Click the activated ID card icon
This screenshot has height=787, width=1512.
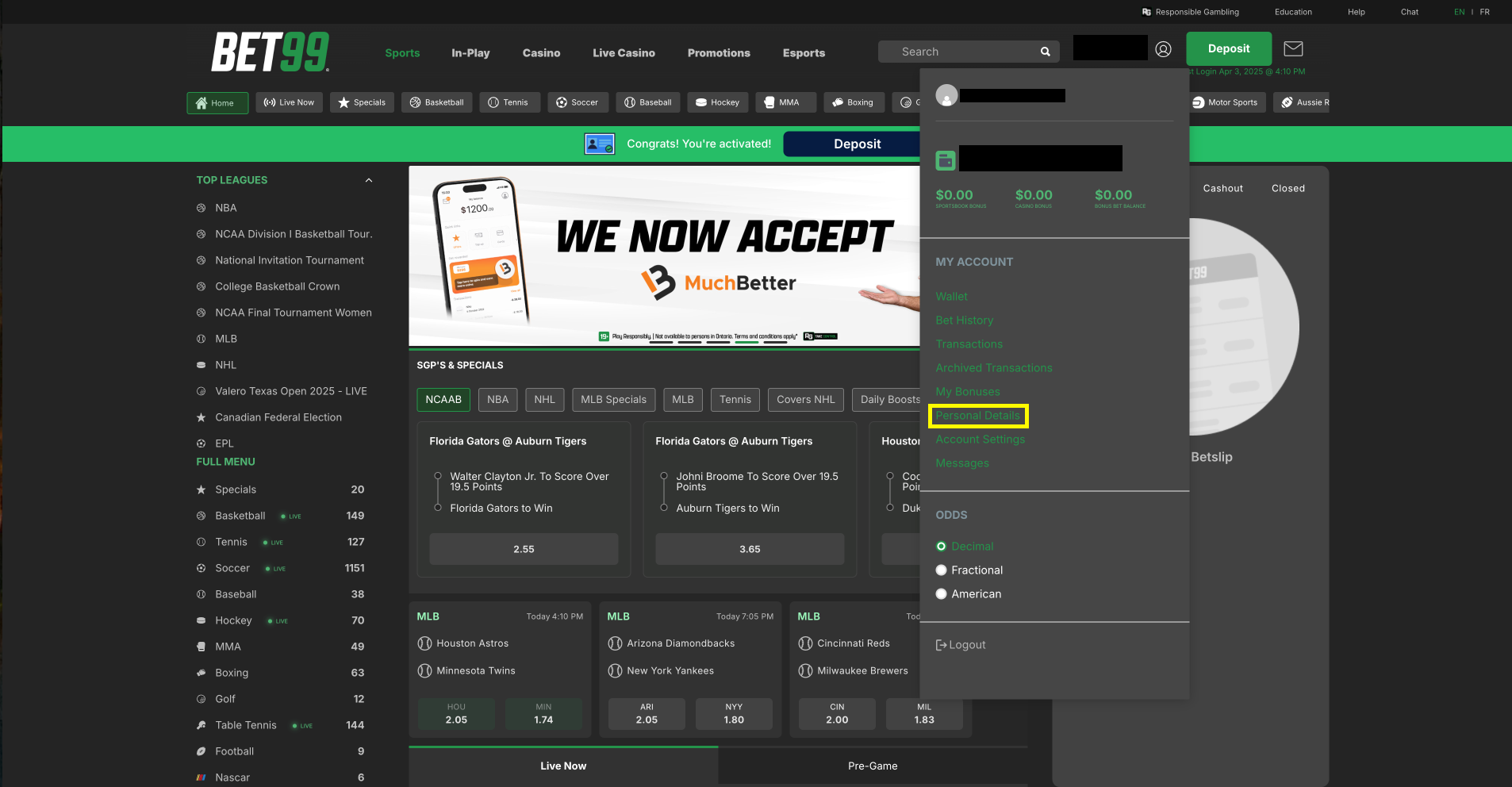(600, 144)
